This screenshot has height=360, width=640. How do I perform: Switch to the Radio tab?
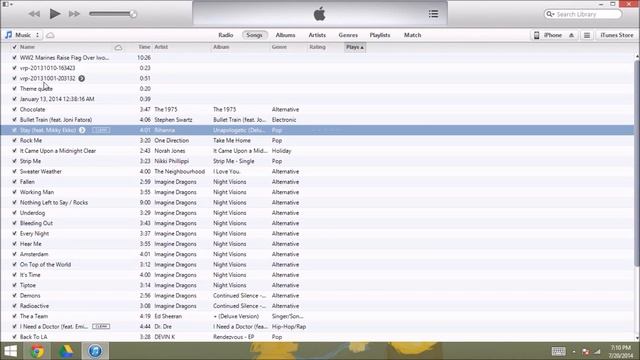226,35
